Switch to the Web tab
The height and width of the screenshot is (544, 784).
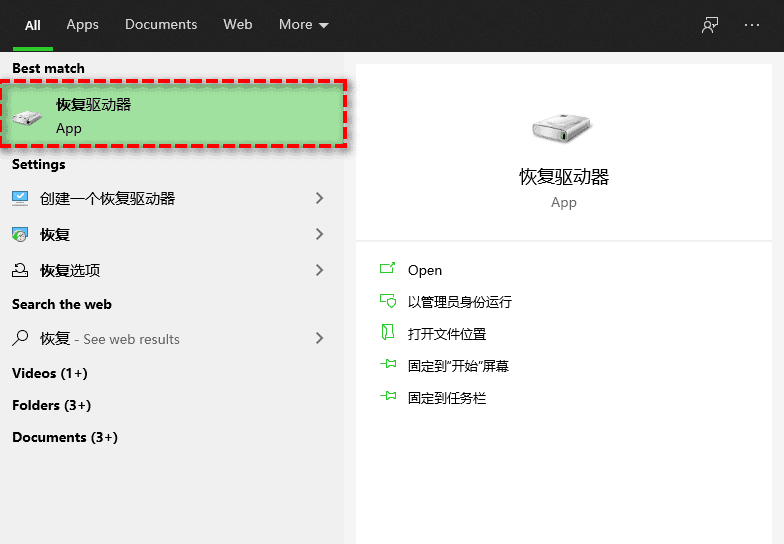(238, 24)
